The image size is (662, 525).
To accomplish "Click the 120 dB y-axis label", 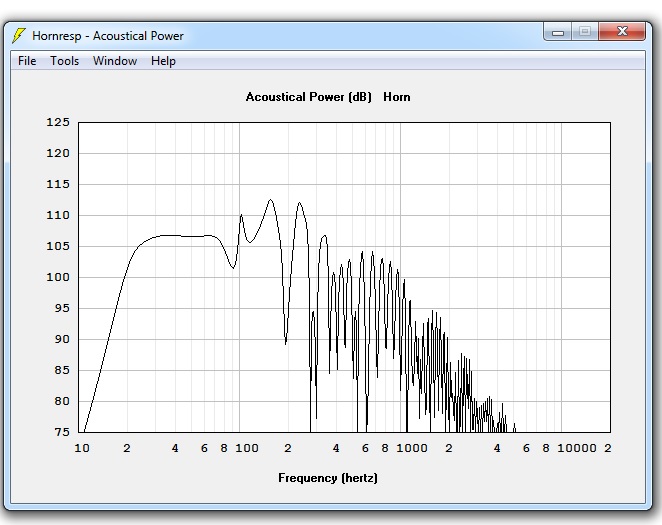I will 58,153.
